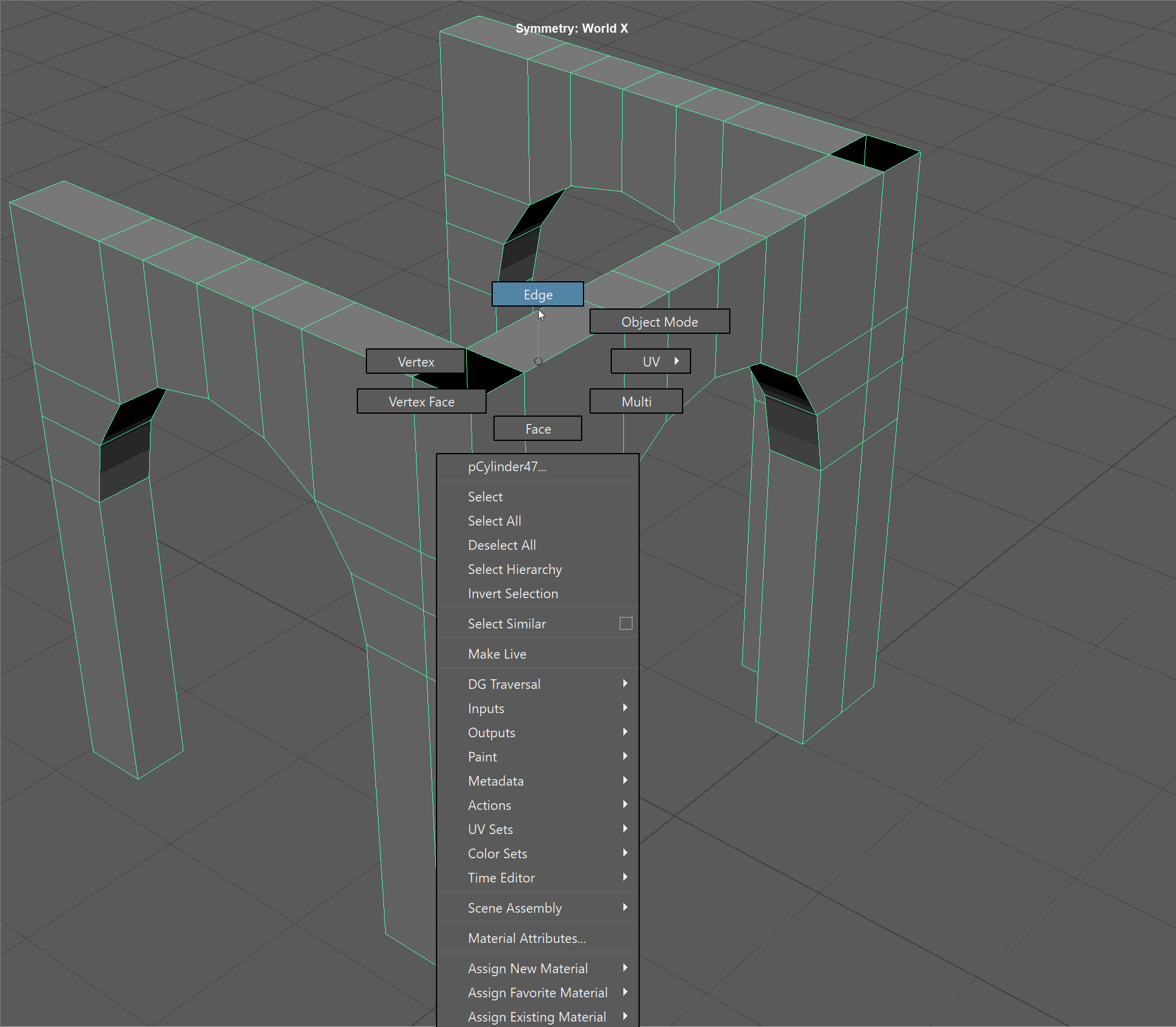This screenshot has width=1176, height=1027.
Task: Choose Deselect All
Action: tap(501, 545)
